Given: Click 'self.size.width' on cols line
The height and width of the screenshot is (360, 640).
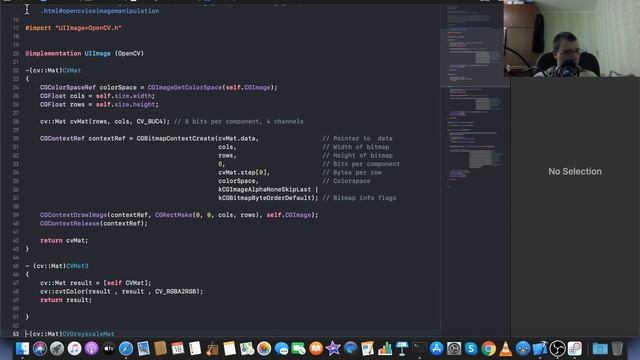Looking at the screenshot, I should 124,96.
